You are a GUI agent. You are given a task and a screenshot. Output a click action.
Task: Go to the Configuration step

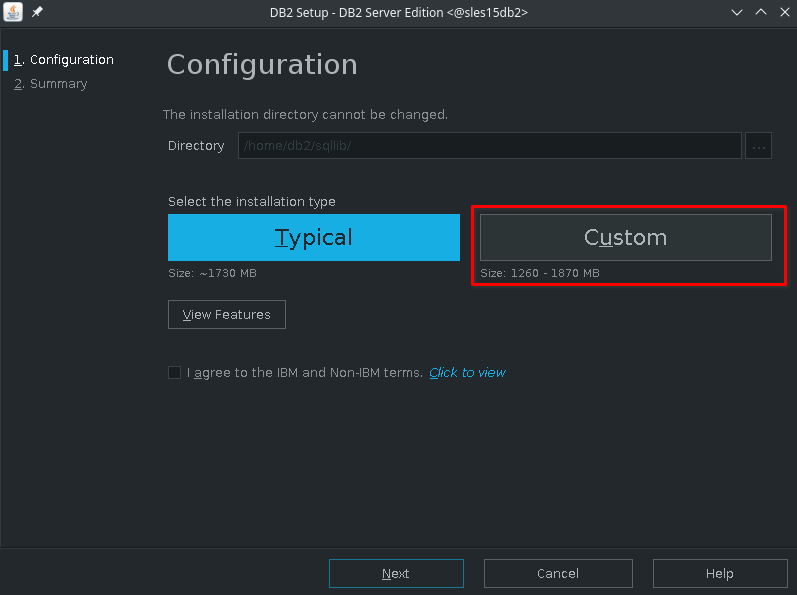64,60
